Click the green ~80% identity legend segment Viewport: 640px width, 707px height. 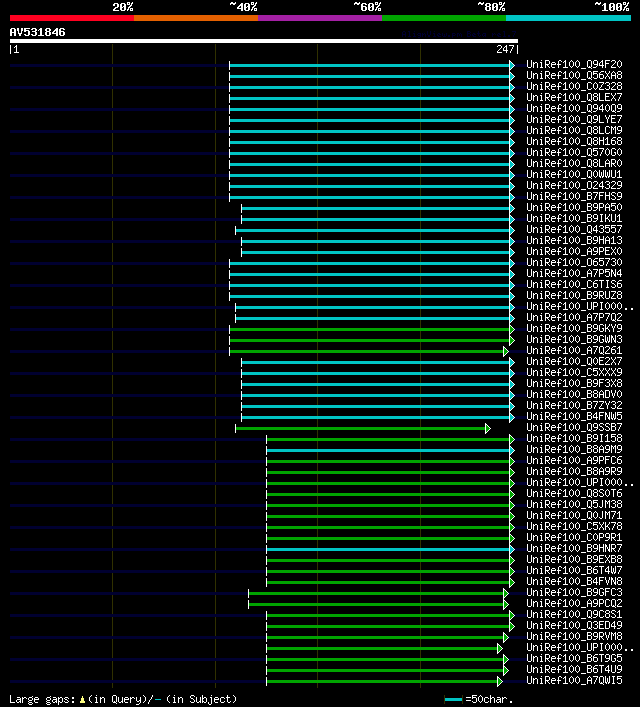coord(444,18)
